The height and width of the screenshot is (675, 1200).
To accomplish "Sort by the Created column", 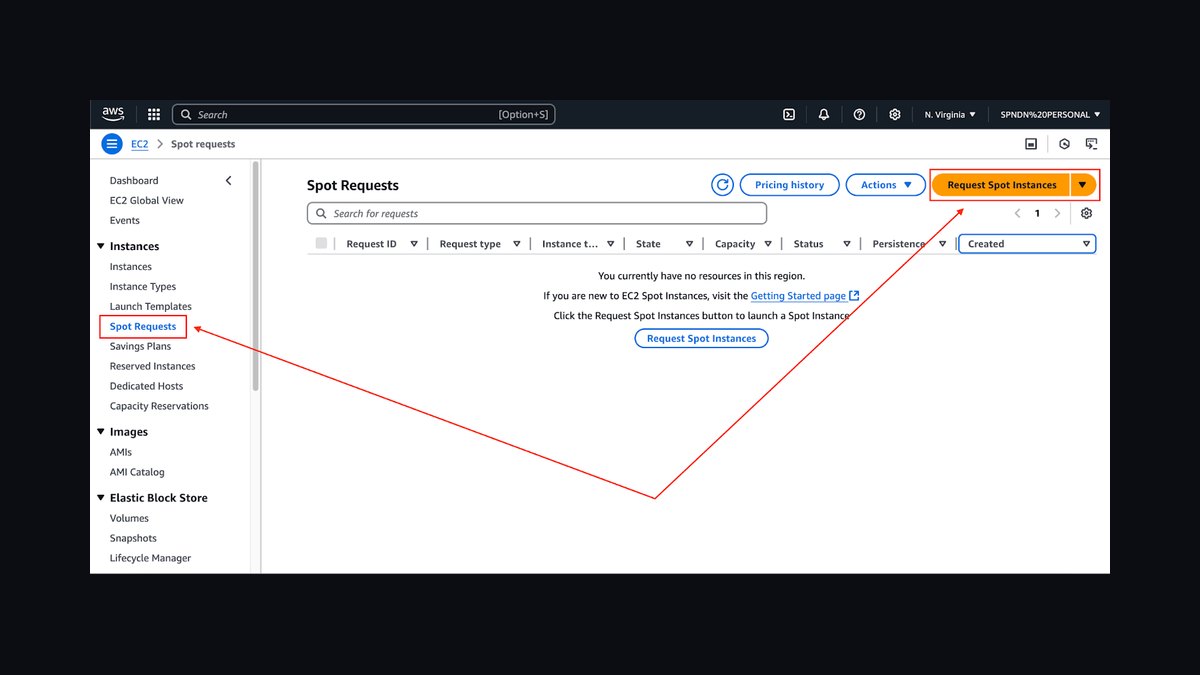I will coord(1027,244).
